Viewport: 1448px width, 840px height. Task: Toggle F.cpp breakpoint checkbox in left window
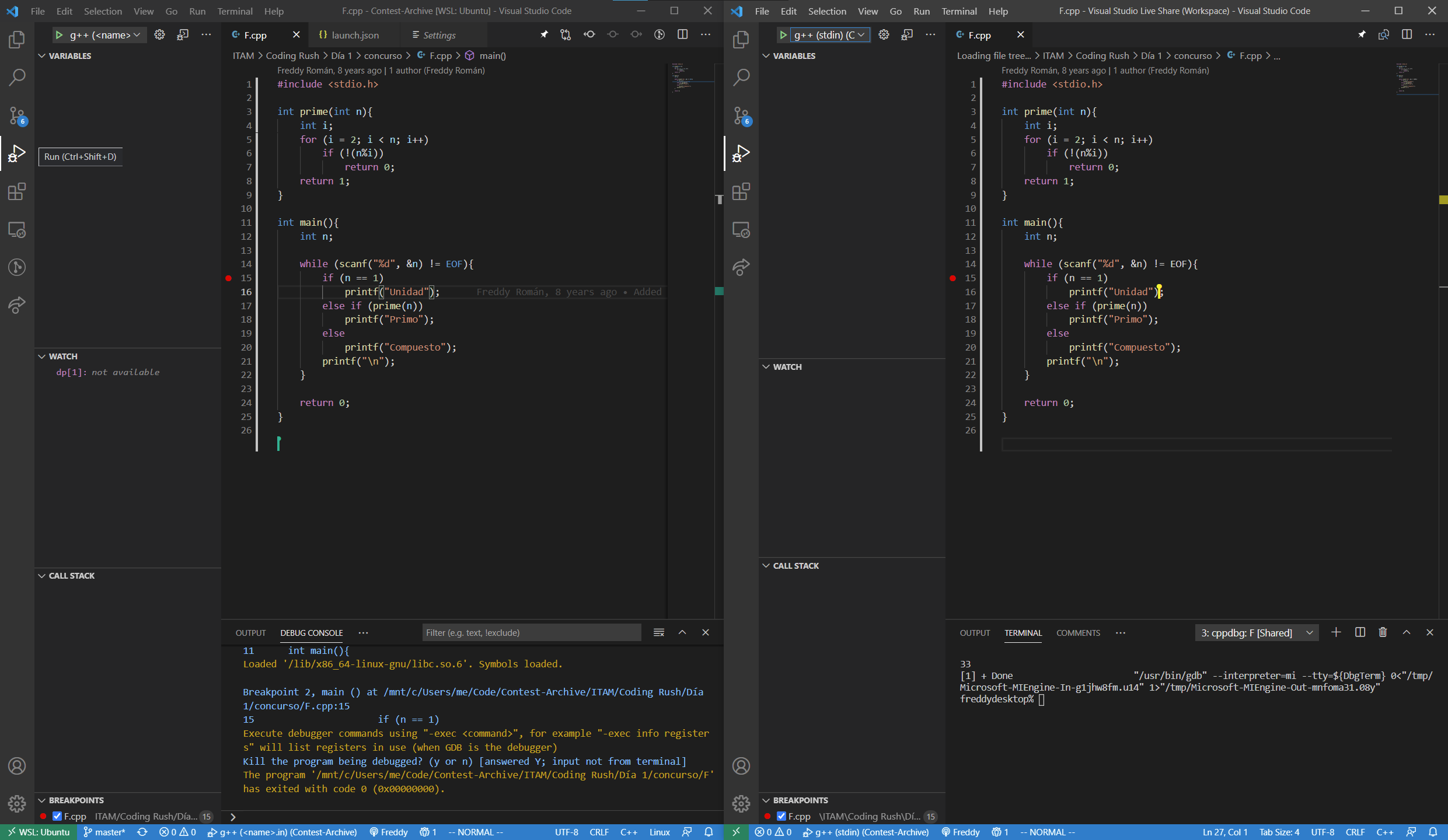(57, 816)
